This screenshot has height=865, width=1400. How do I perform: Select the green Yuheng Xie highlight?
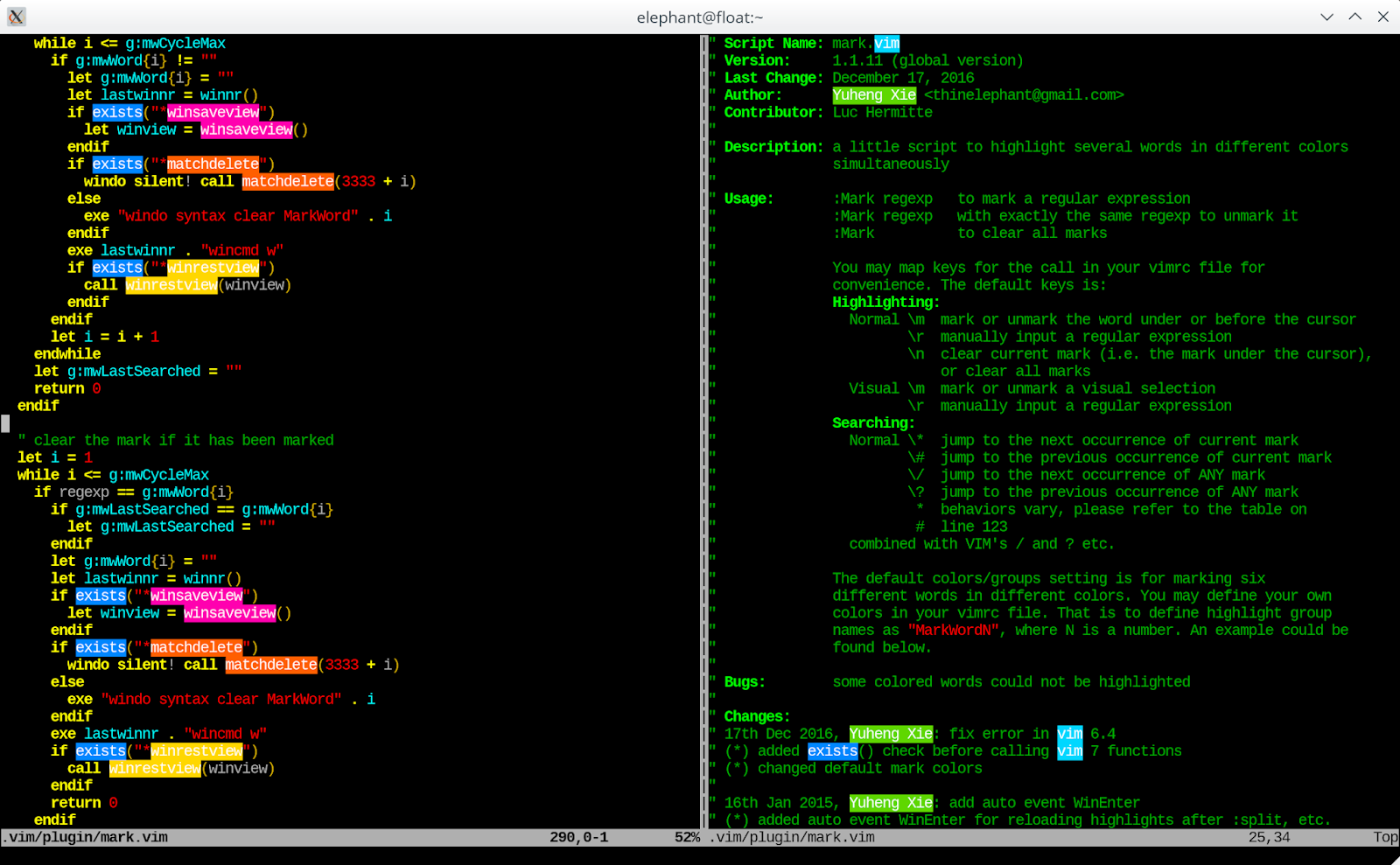coord(873,94)
